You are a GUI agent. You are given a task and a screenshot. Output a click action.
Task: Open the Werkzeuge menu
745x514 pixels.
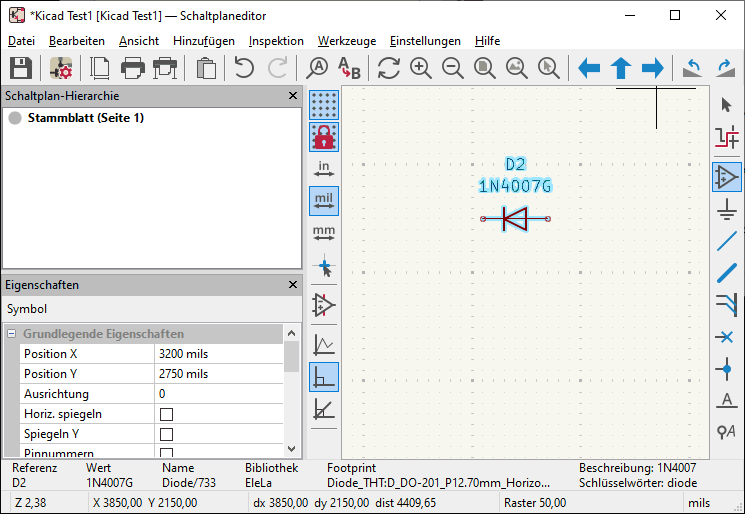tap(346, 41)
